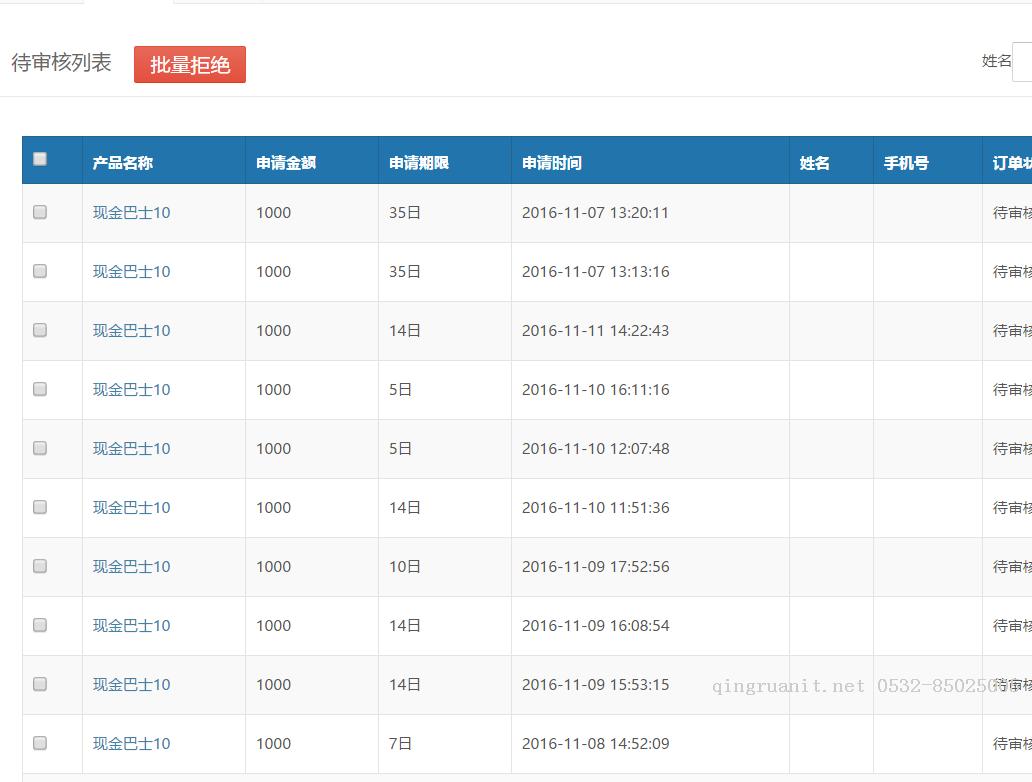Click 14日 term in 11:51:36 row
Screen dimensions: 1032x782
[x=405, y=508]
